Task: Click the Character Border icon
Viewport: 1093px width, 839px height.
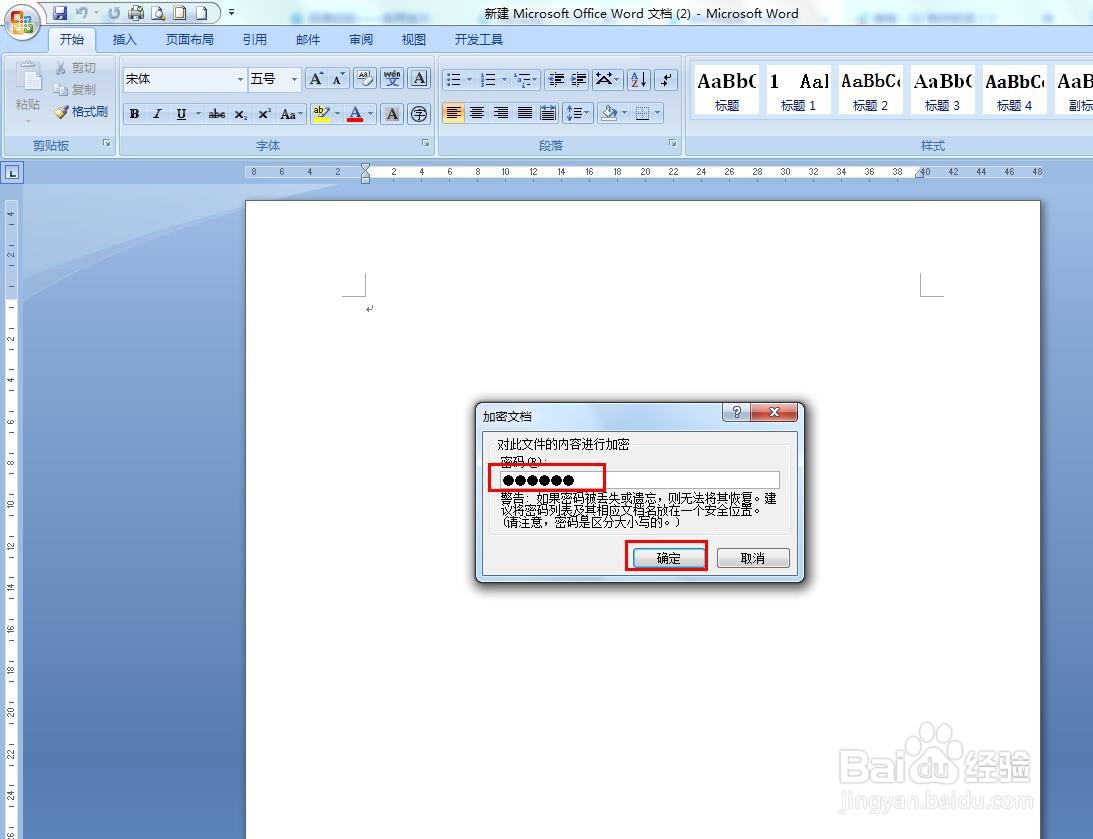Action: 419,79
